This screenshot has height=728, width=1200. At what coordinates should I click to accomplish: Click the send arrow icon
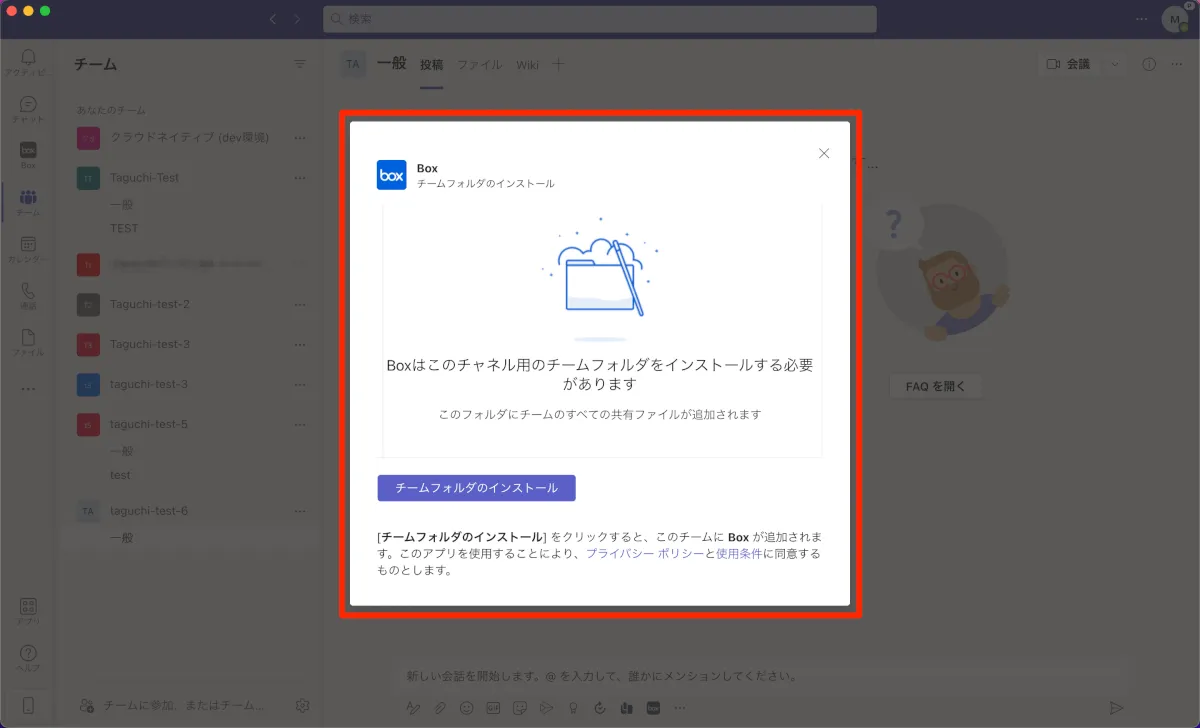click(1117, 708)
